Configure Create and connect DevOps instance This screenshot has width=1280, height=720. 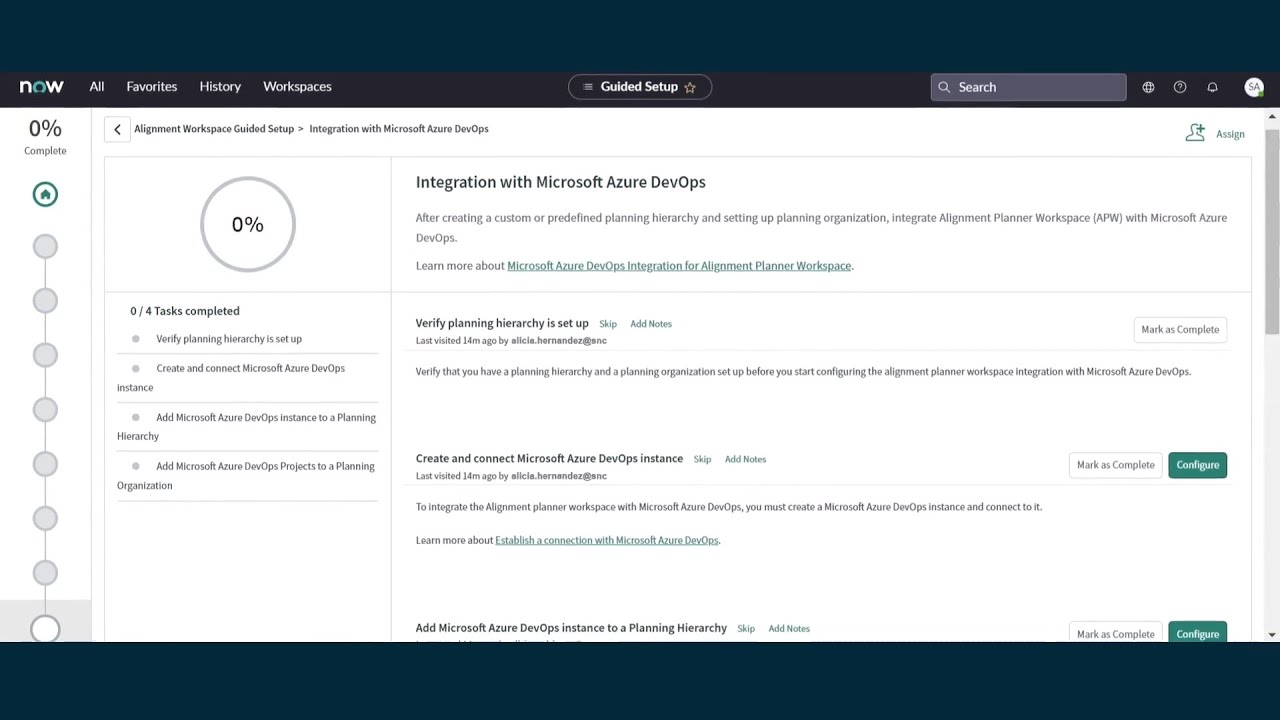[x=1197, y=465]
